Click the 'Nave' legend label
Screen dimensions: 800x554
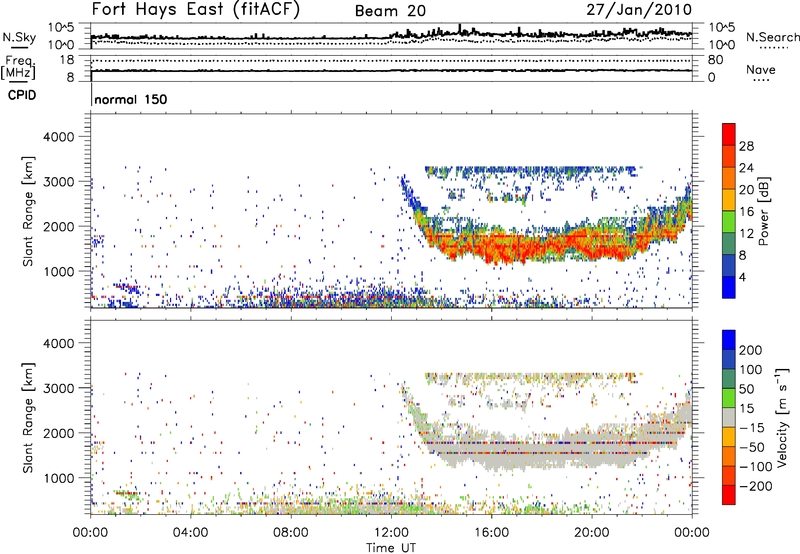click(x=761, y=69)
